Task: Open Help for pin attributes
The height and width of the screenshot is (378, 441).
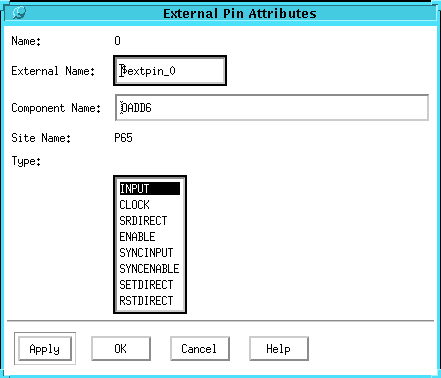Action: coord(279,349)
